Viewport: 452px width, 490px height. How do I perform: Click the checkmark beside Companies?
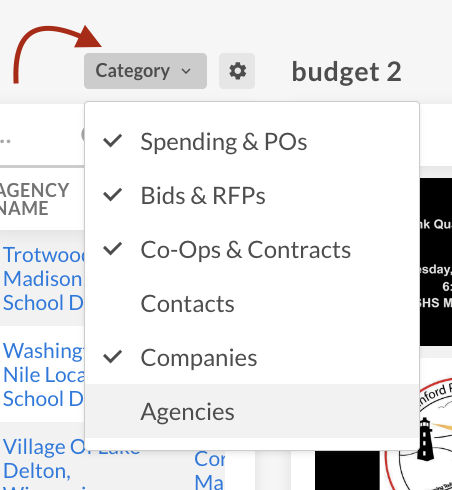pyautogui.click(x=113, y=357)
